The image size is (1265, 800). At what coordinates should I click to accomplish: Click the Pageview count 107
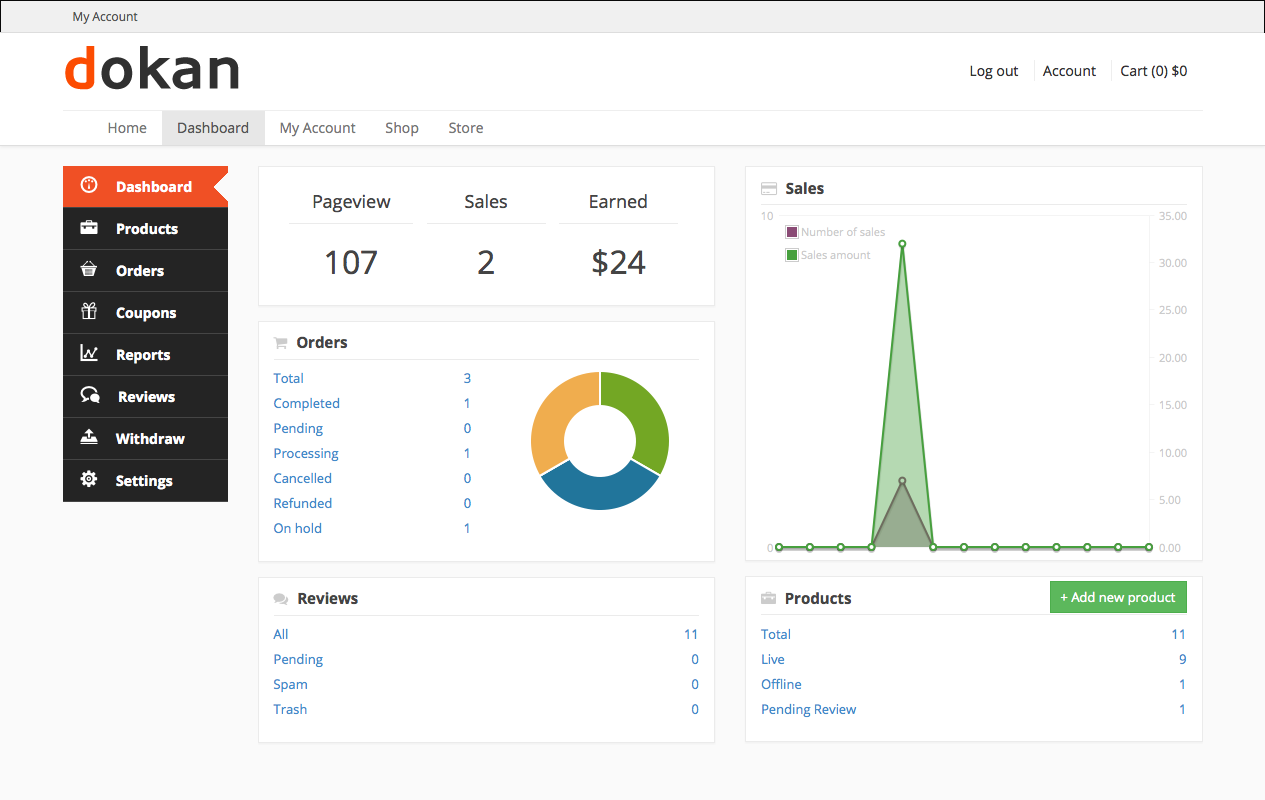[x=351, y=262]
